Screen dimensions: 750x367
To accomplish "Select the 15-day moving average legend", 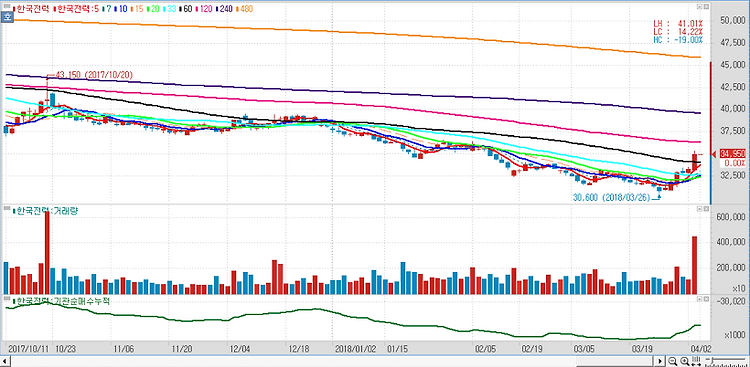I will click(x=137, y=9).
